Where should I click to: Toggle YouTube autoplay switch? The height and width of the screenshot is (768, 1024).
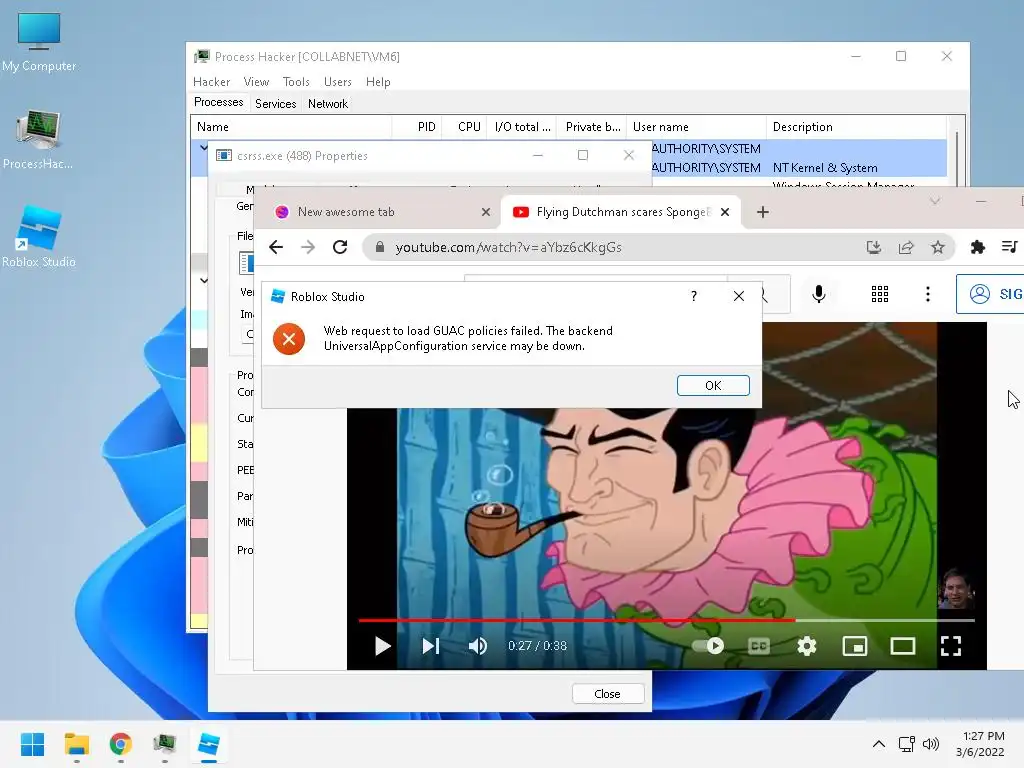[x=709, y=646]
